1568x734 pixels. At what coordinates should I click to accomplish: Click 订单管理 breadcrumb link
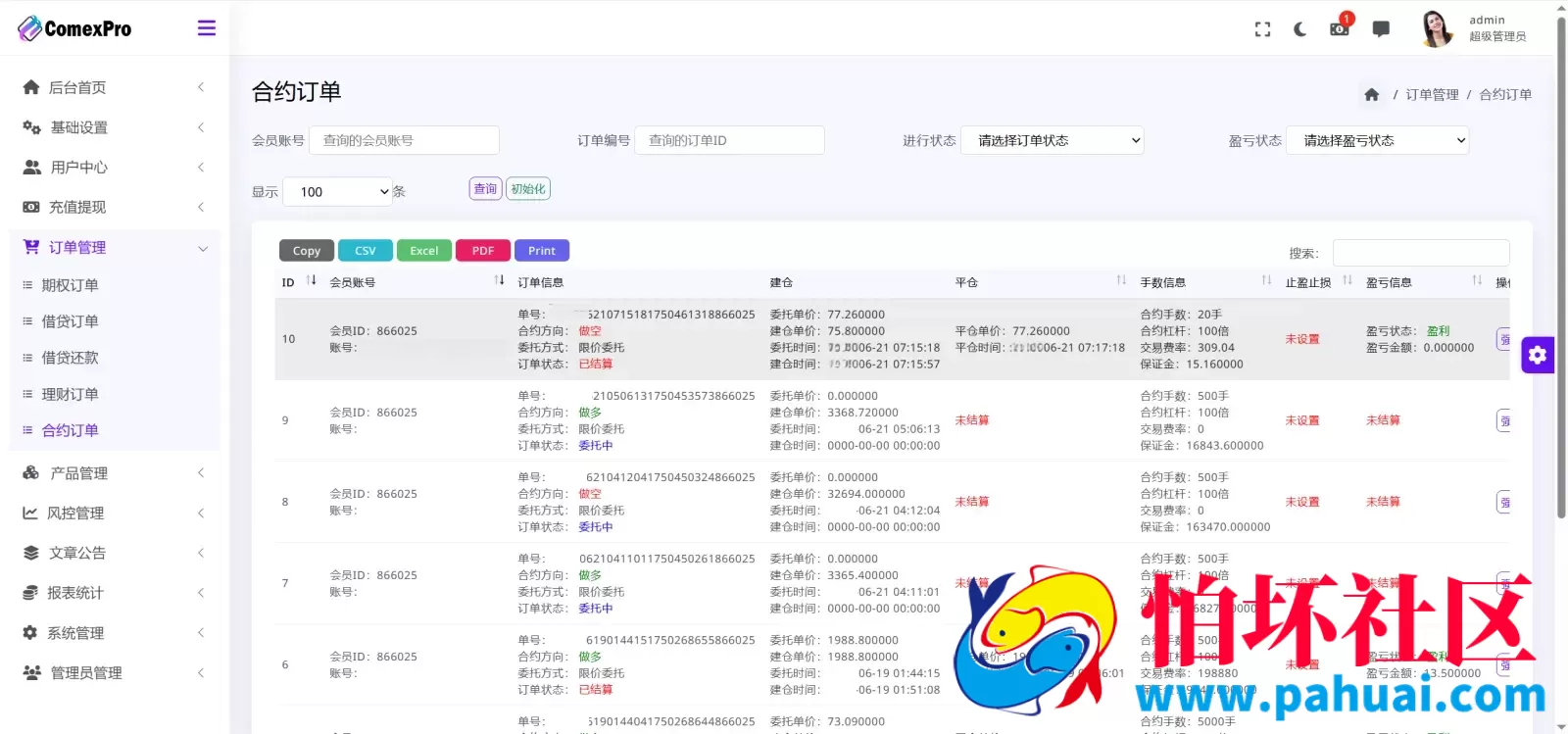[1432, 95]
